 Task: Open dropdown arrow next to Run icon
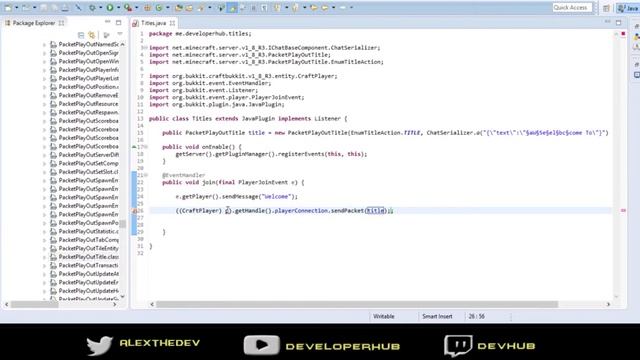[118, 8]
